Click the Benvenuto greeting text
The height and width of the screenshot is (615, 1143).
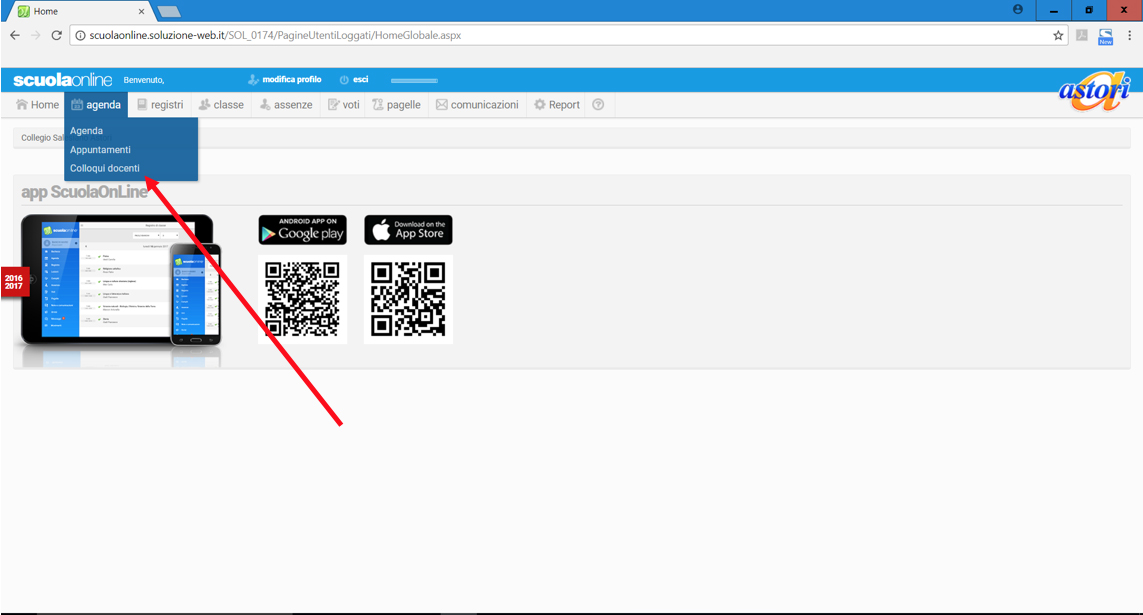pos(144,79)
